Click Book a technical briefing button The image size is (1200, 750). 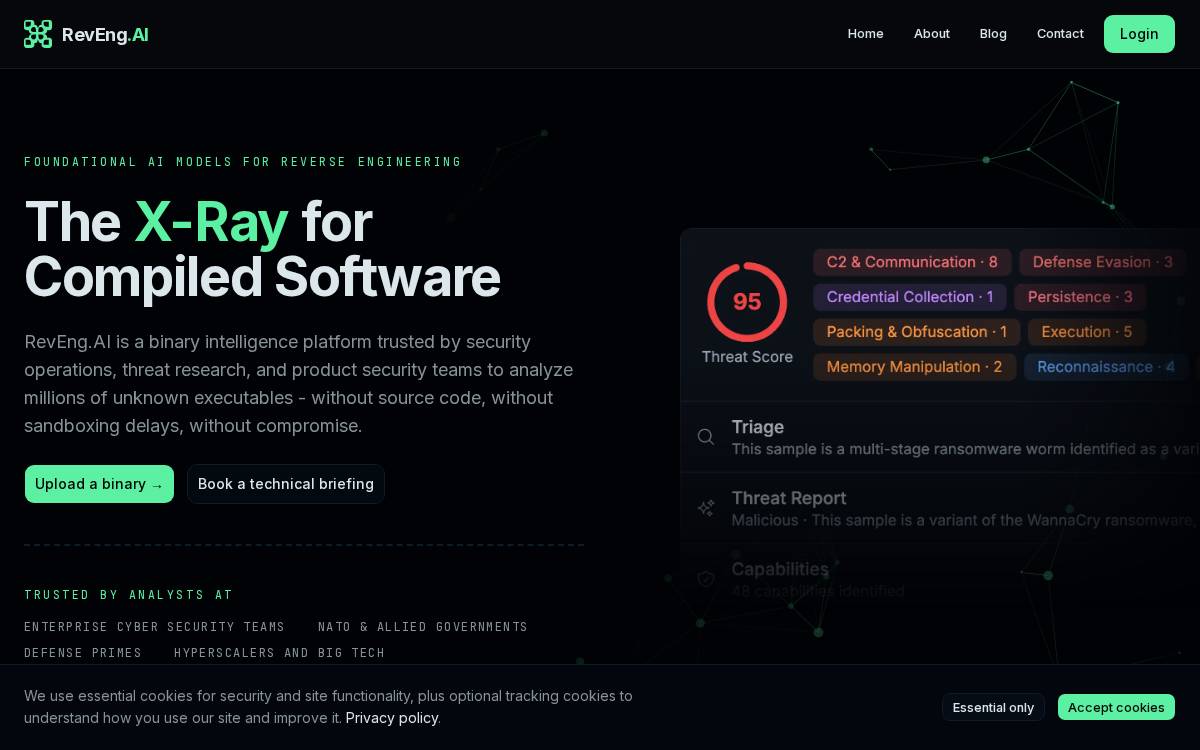(x=286, y=484)
